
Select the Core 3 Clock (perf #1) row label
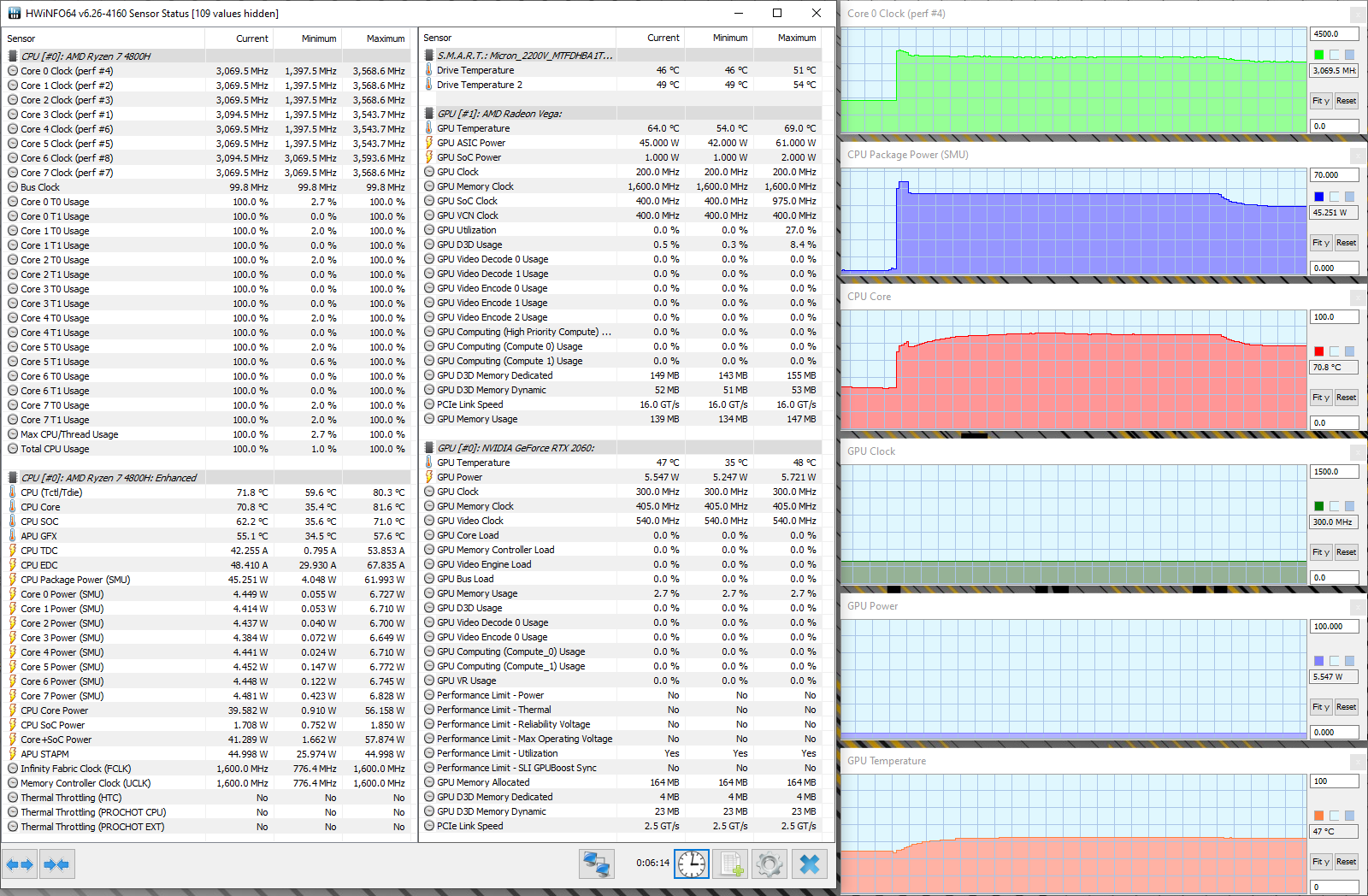point(67,115)
